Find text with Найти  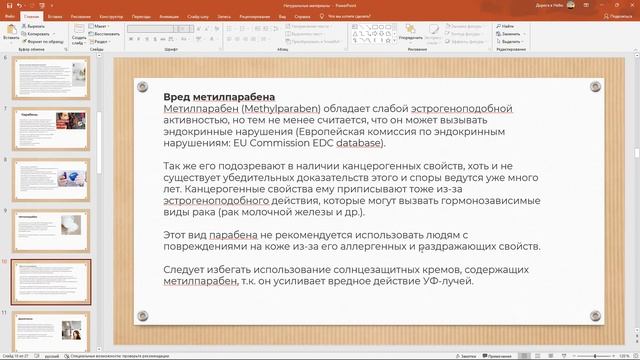(505, 26)
